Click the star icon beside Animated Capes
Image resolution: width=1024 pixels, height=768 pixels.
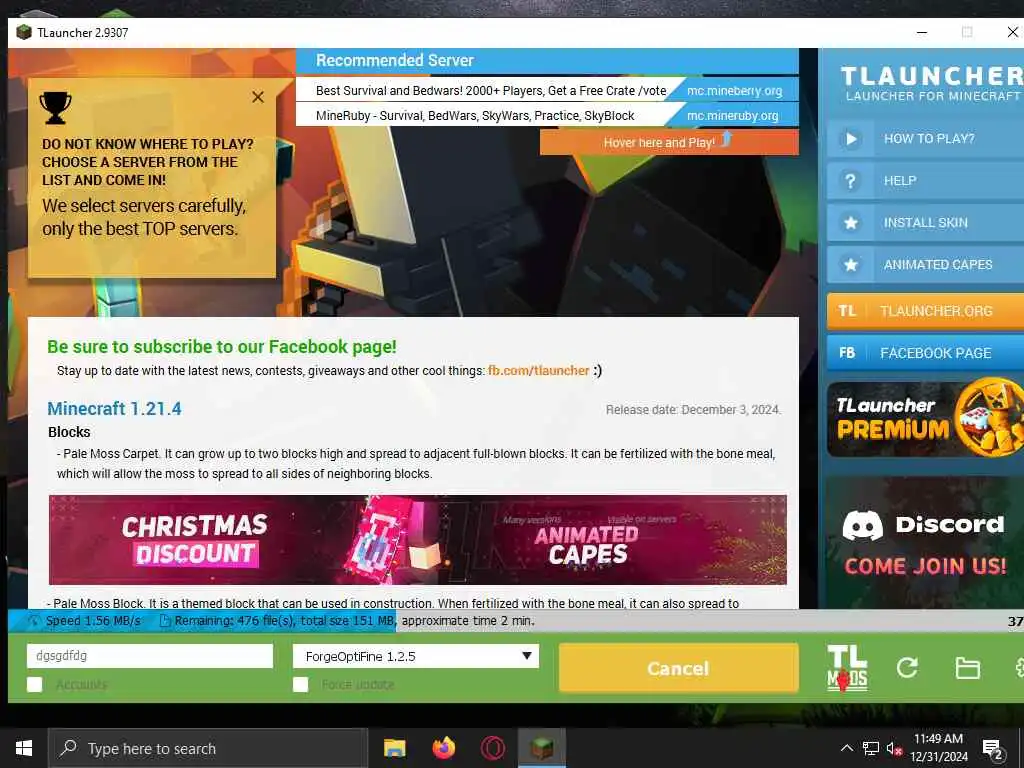tap(851, 264)
